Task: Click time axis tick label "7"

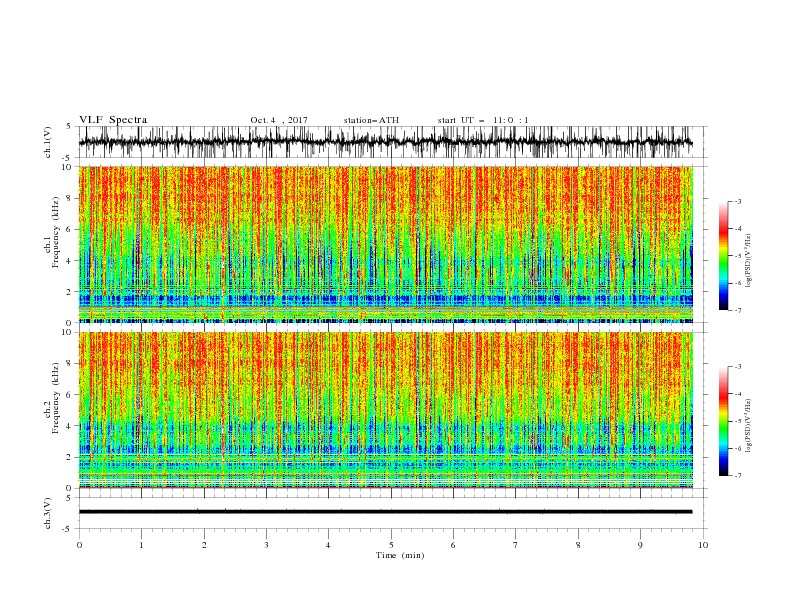Action: click(516, 545)
